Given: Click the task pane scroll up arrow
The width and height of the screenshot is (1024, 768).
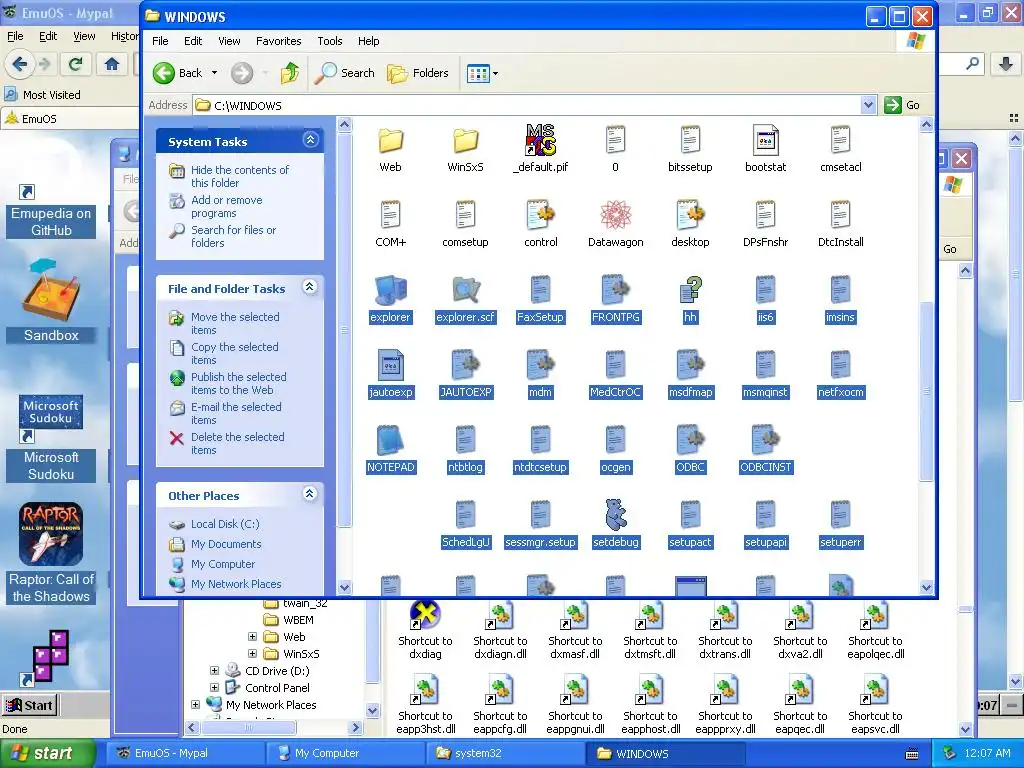Looking at the screenshot, I should click(345, 124).
